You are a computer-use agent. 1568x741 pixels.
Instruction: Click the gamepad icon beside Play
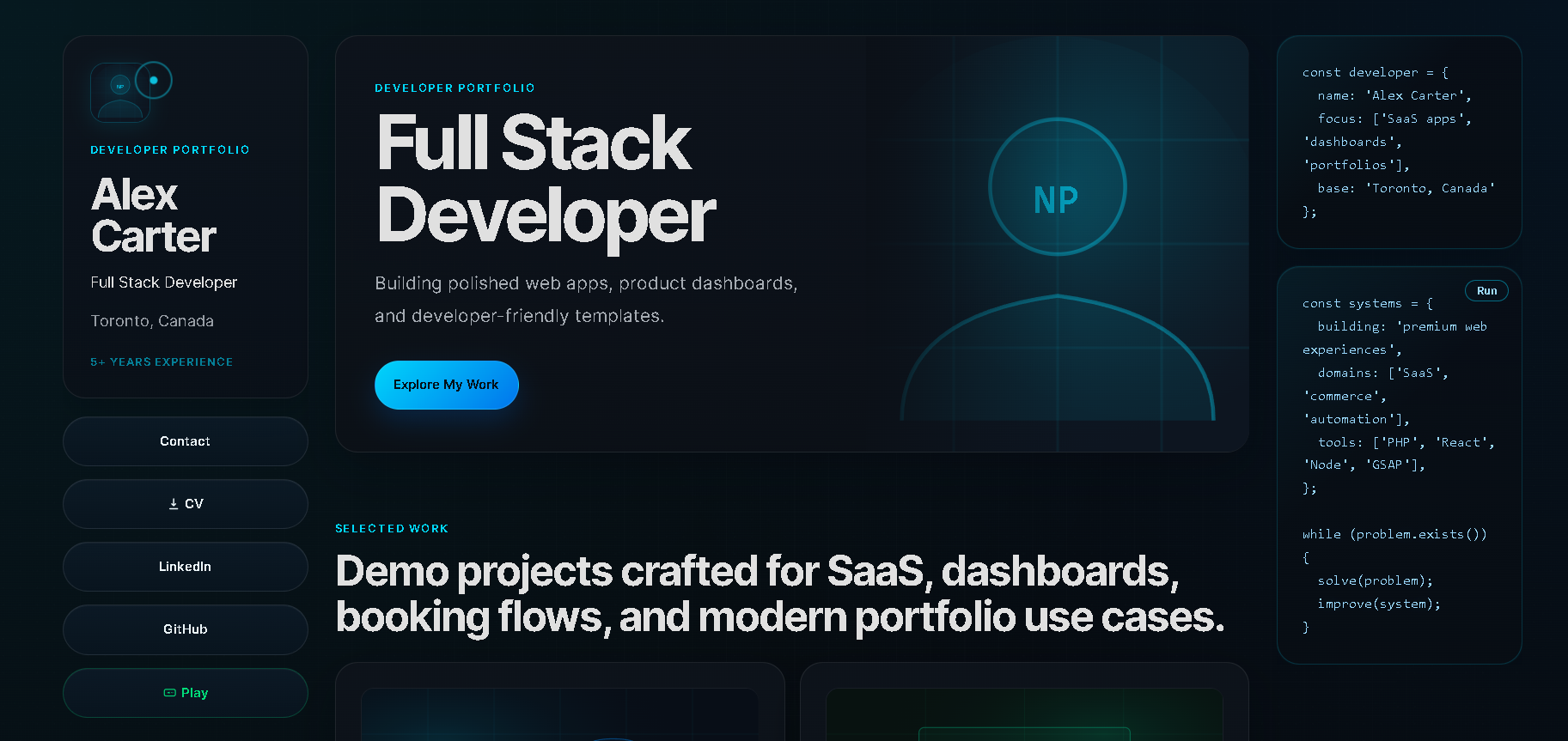coord(170,693)
